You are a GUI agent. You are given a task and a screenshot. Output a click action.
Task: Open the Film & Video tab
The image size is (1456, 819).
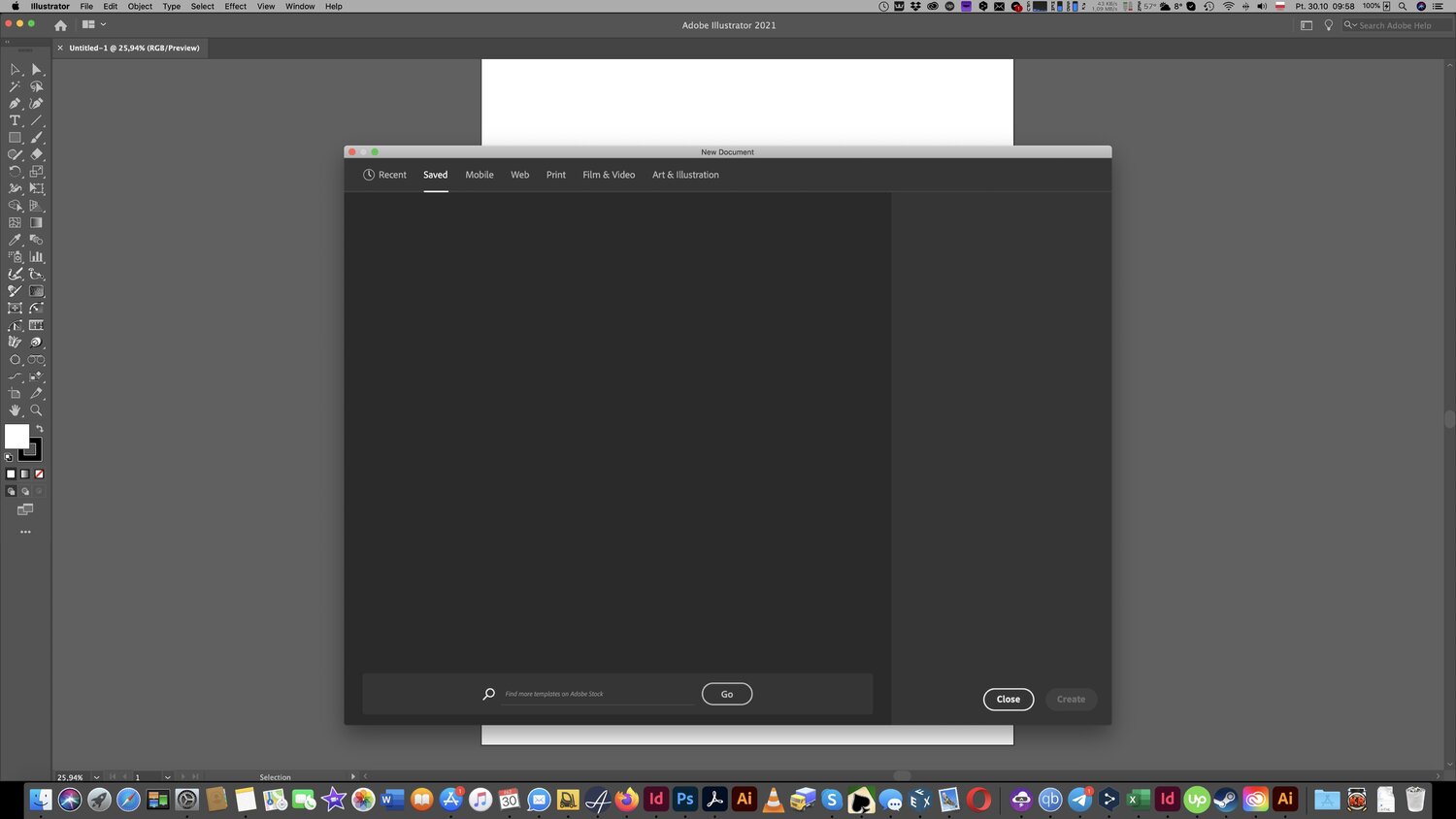(609, 175)
